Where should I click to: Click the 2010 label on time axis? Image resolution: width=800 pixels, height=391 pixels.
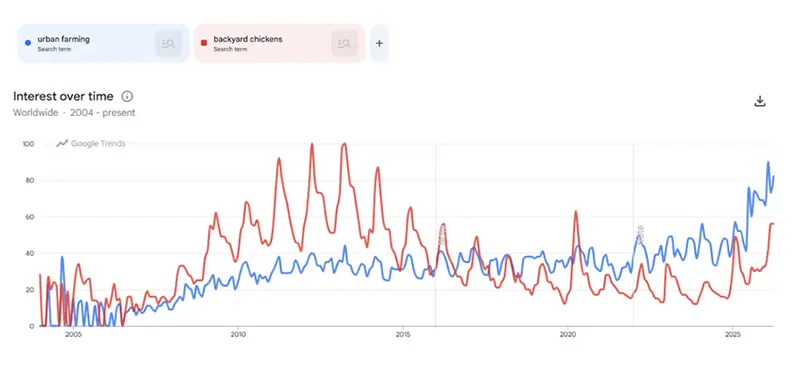[x=238, y=335]
